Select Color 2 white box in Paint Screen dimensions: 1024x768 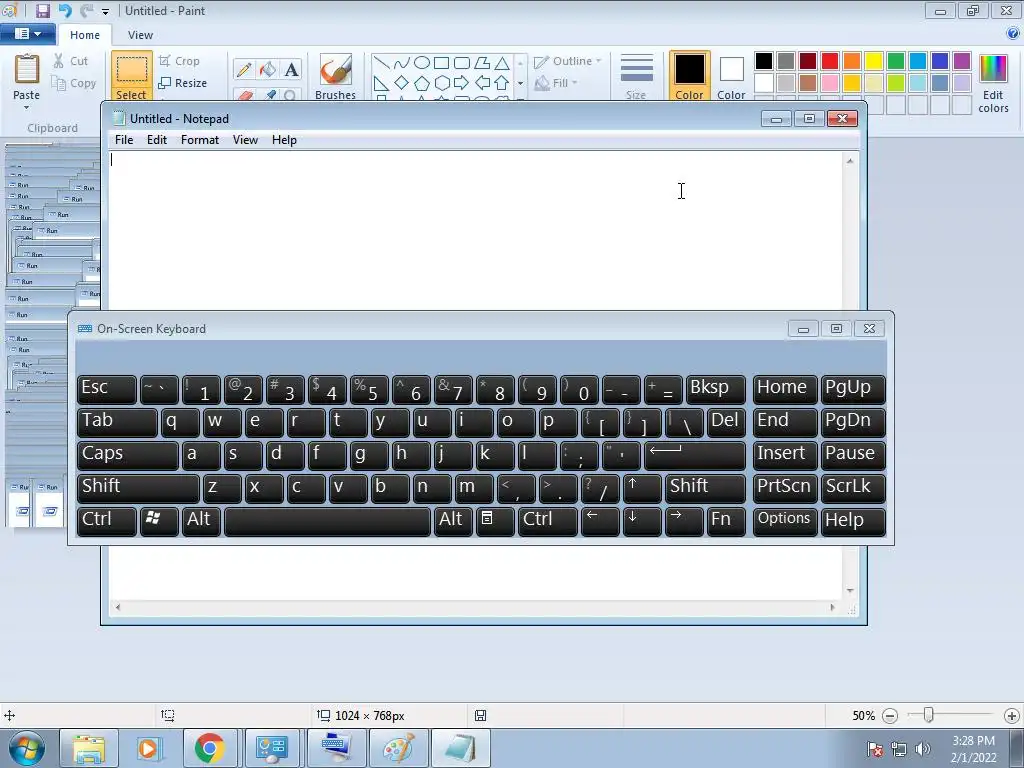click(731, 76)
